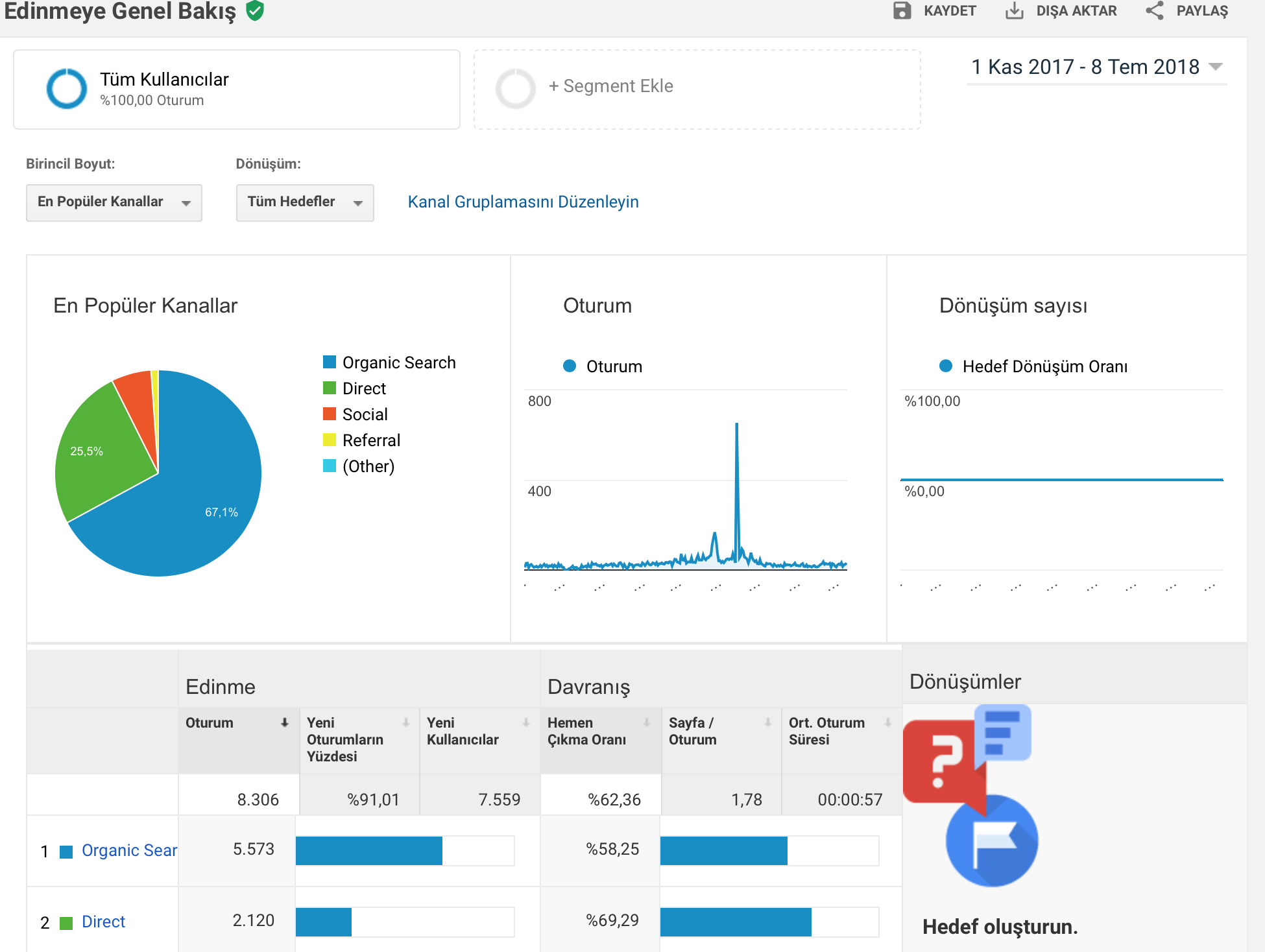
Task: Sort by Hemen Çıkma Oranı arrow
Action: 647,722
